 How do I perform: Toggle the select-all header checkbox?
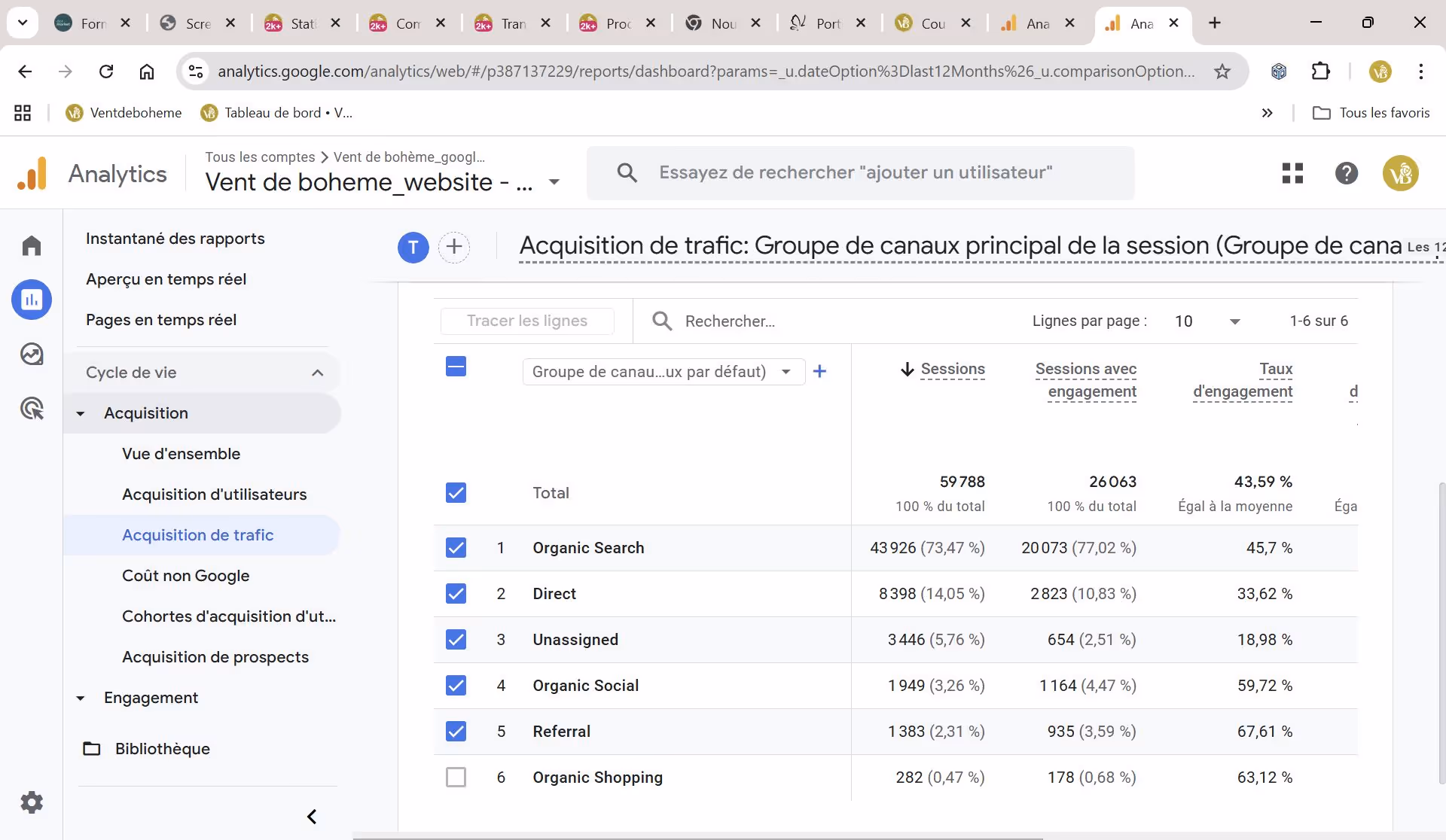[x=456, y=367]
